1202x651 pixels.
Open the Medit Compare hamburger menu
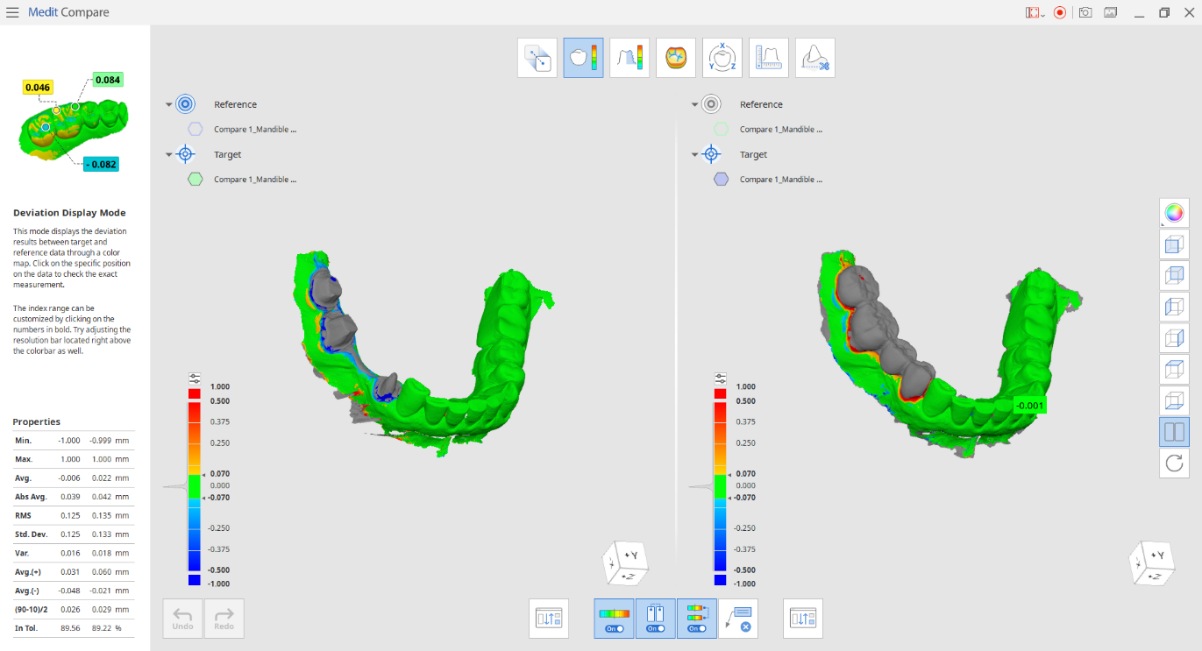[x=12, y=13]
